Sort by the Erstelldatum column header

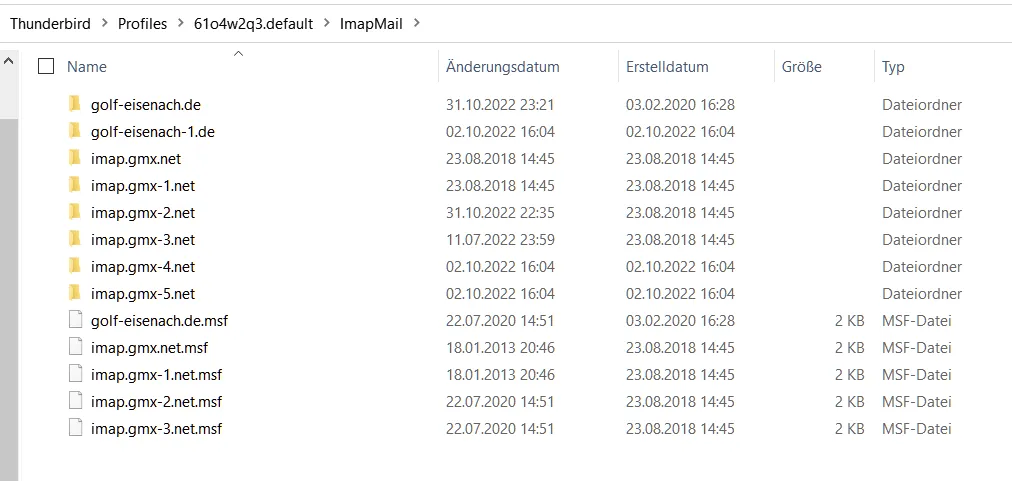pos(667,67)
